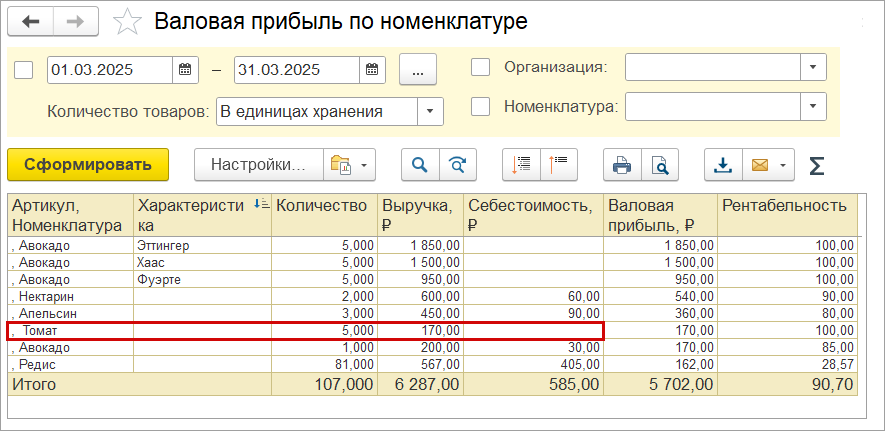
Task: Collapse all groups in report
Action: tap(557, 165)
